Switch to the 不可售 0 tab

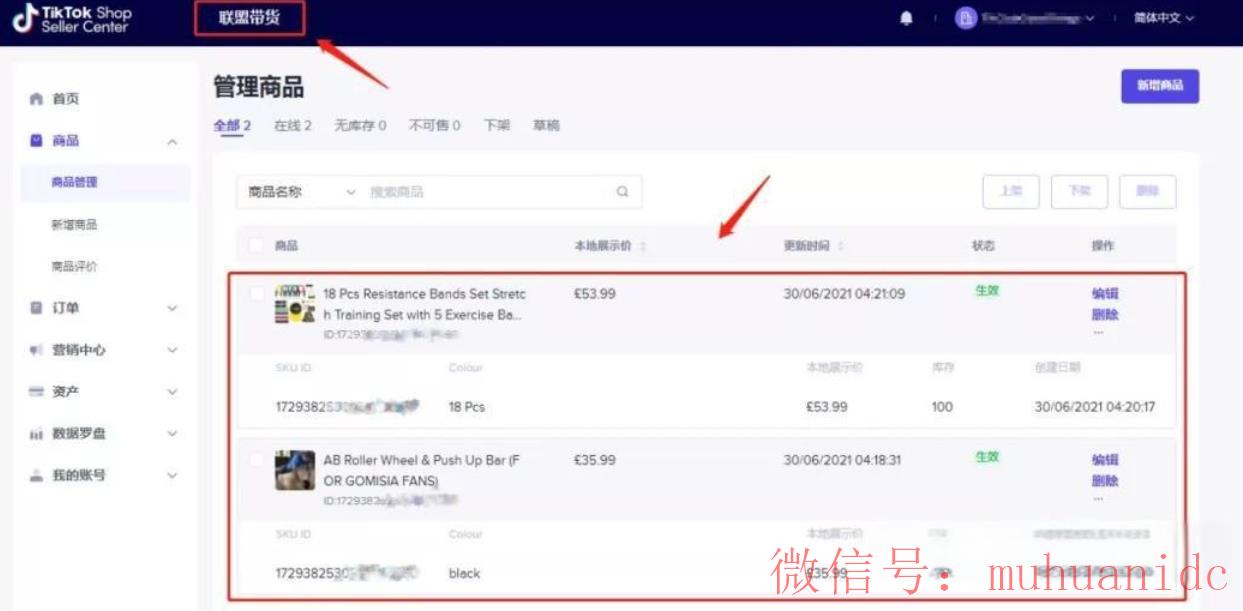tap(435, 126)
